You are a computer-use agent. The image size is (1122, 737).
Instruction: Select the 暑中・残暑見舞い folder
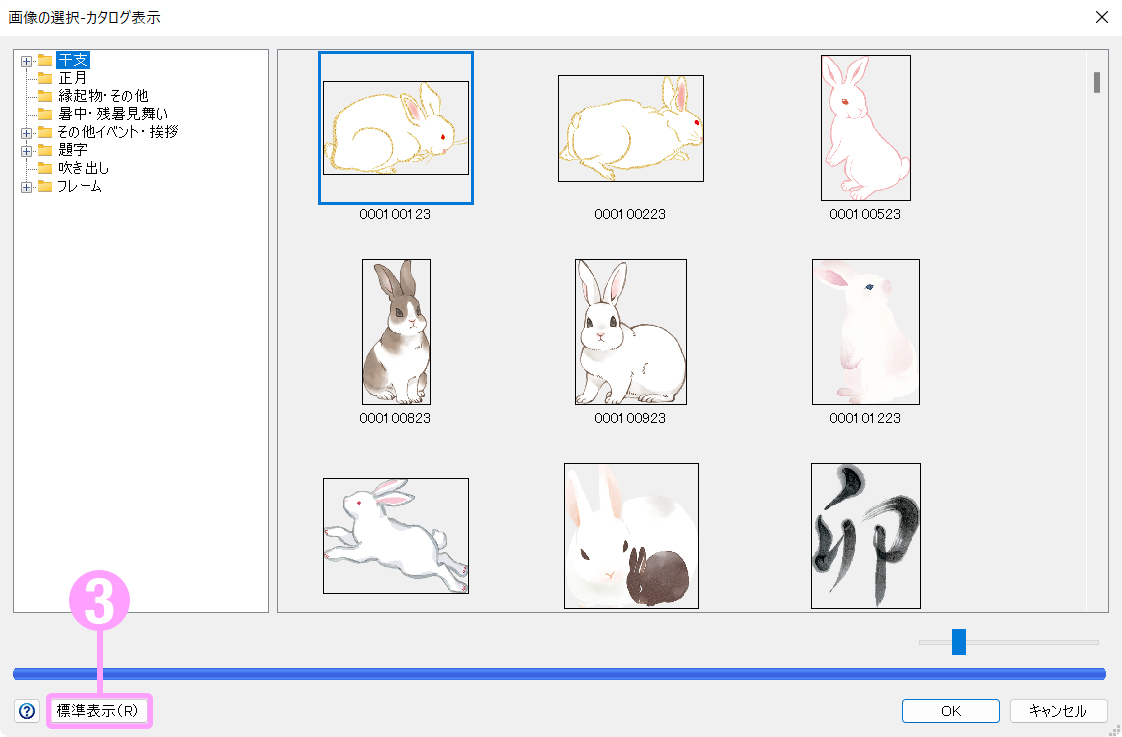coord(112,114)
